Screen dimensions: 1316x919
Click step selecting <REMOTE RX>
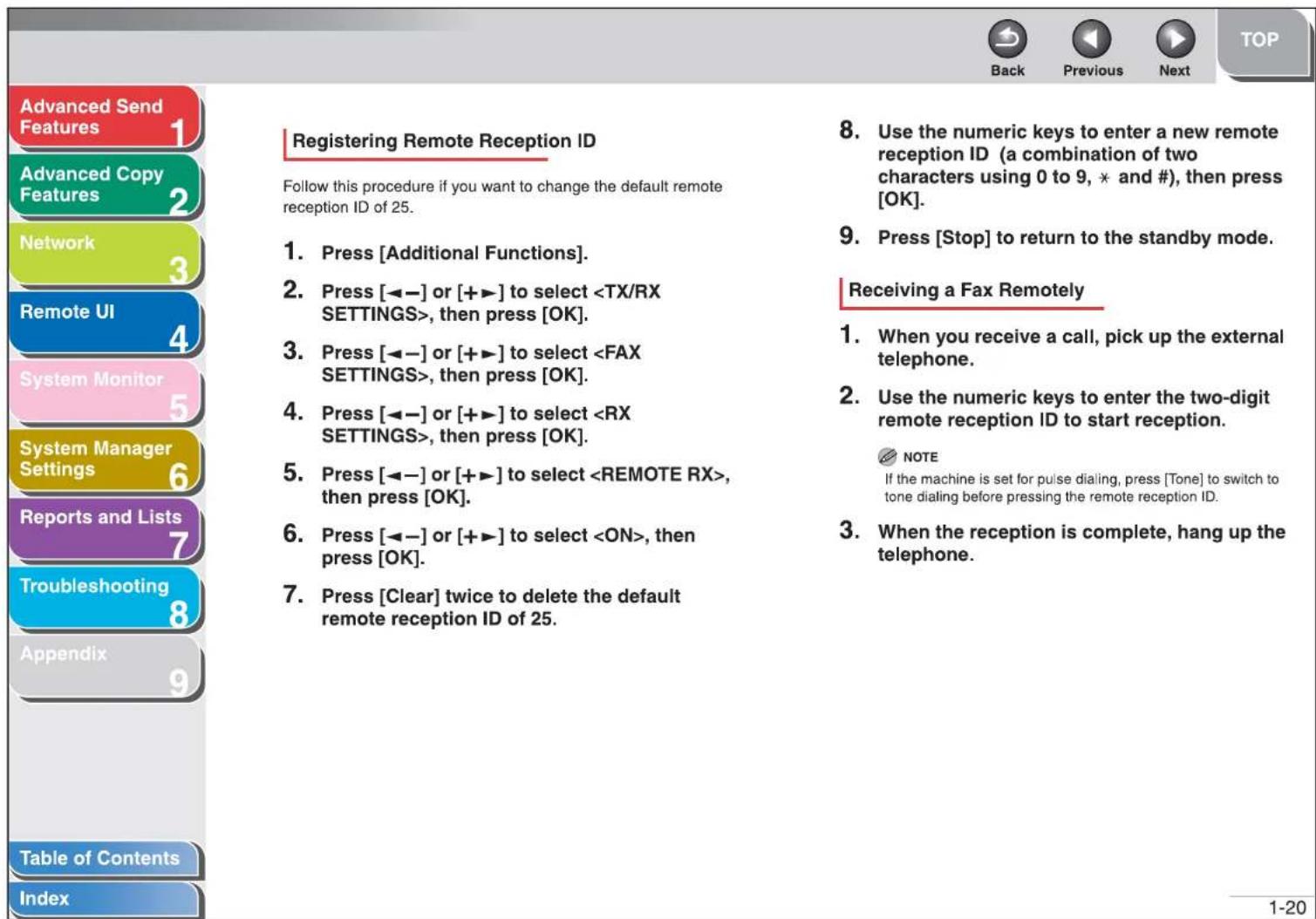pos(526,486)
